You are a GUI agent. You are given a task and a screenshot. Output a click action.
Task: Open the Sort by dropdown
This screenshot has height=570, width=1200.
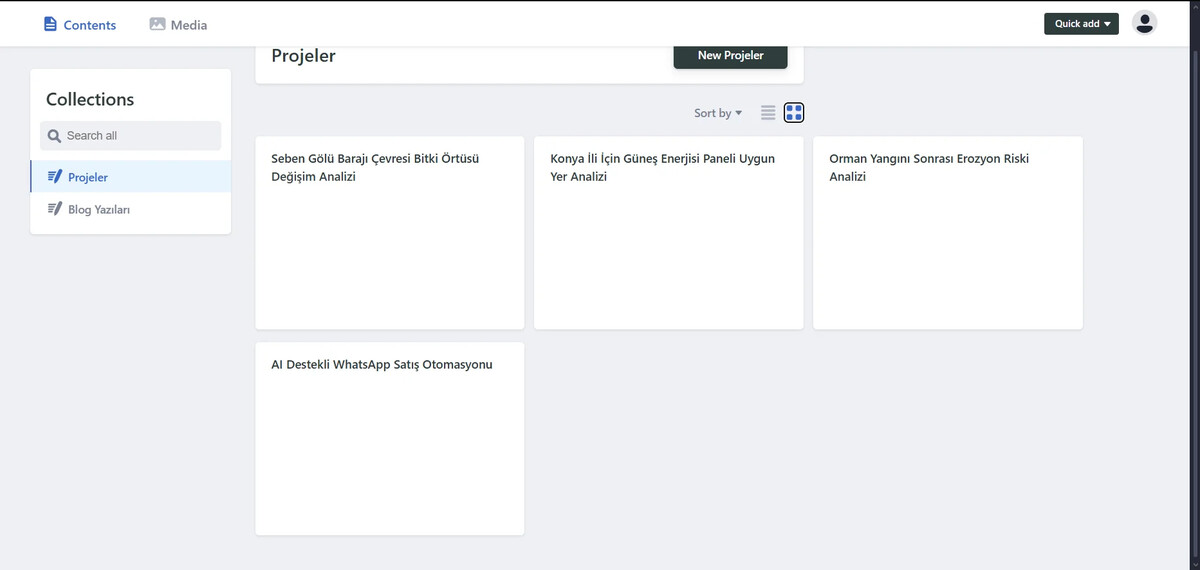(x=717, y=113)
